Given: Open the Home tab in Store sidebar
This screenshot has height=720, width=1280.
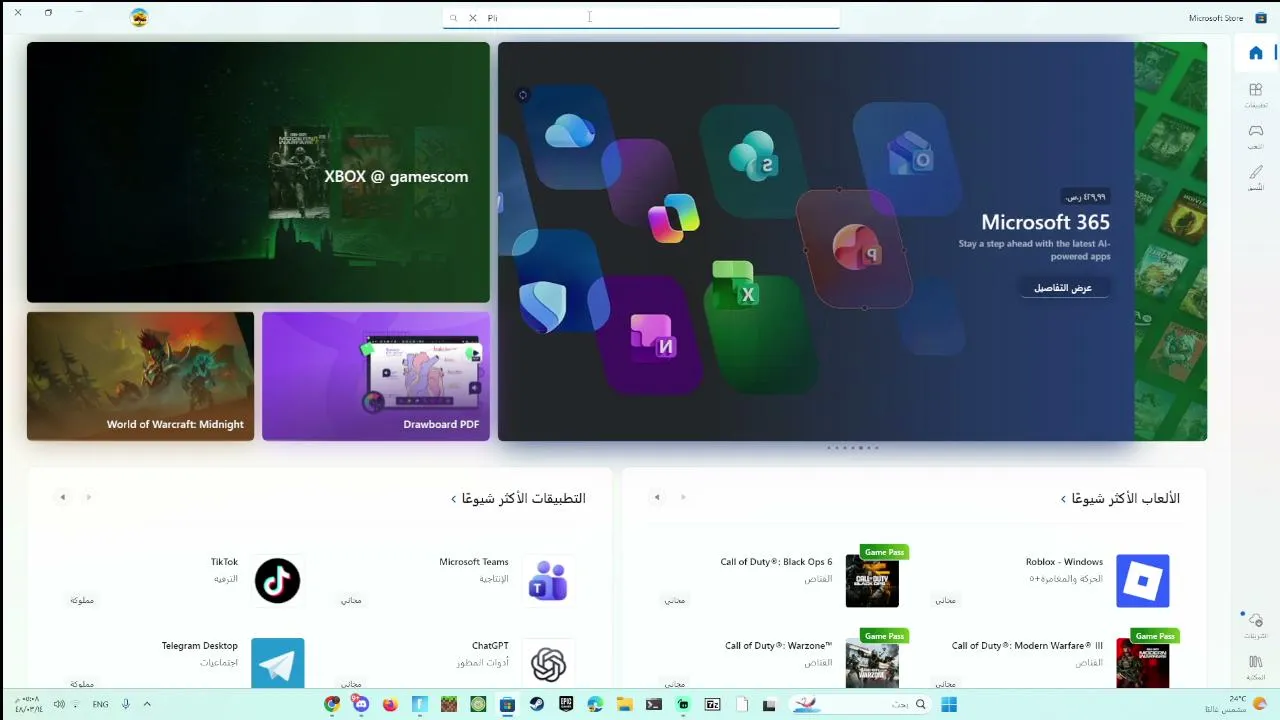Looking at the screenshot, I should click(x=1256, y=53).
